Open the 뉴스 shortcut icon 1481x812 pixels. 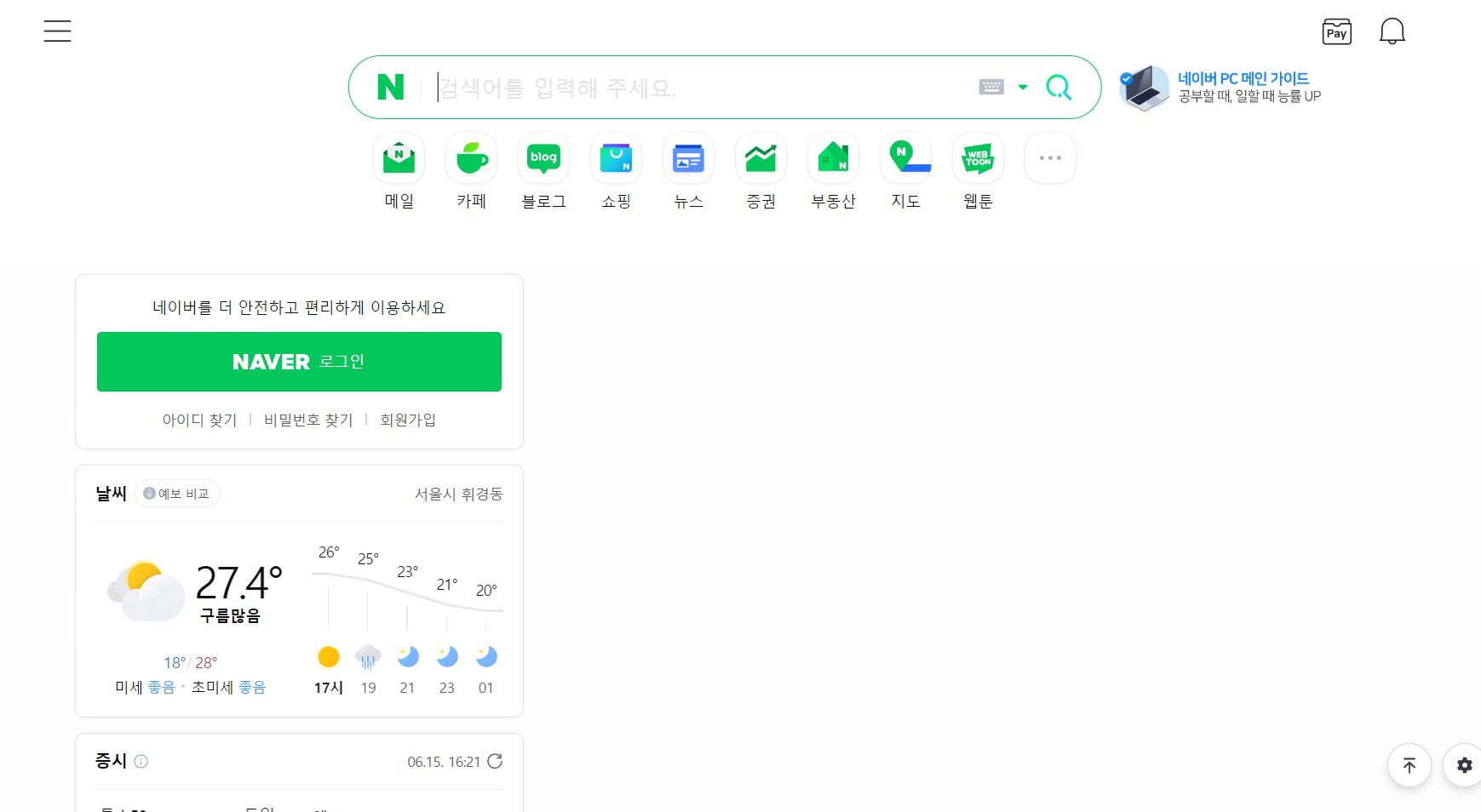coord(688,157)
